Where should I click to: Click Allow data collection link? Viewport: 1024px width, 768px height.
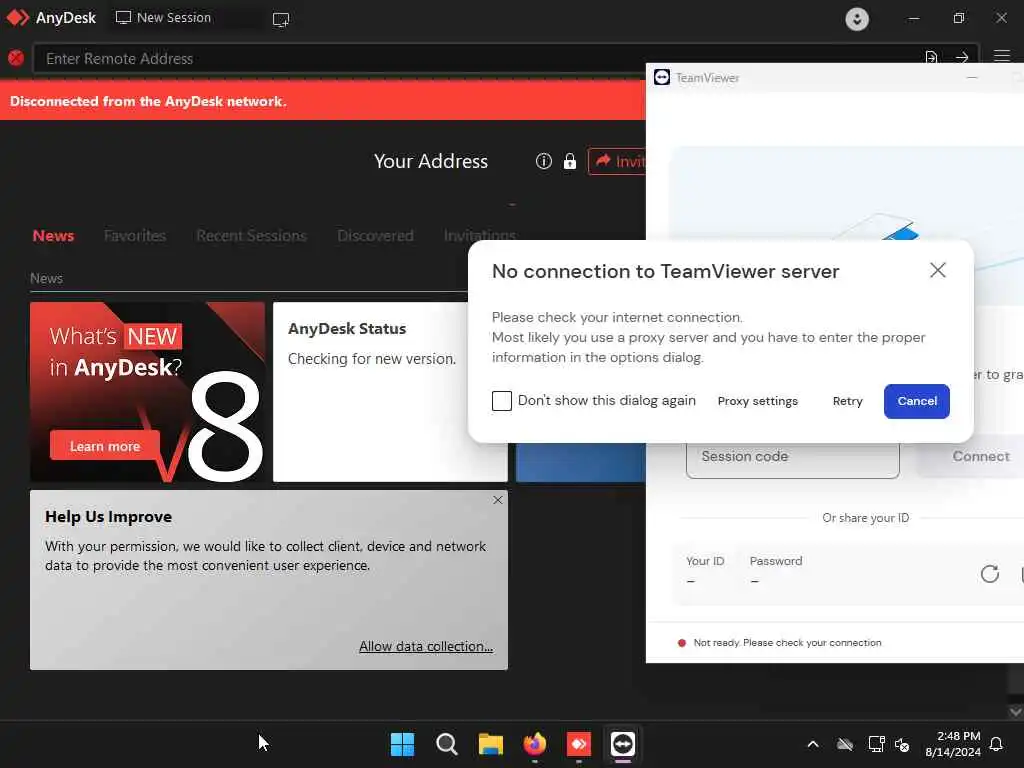click(426, 646)
